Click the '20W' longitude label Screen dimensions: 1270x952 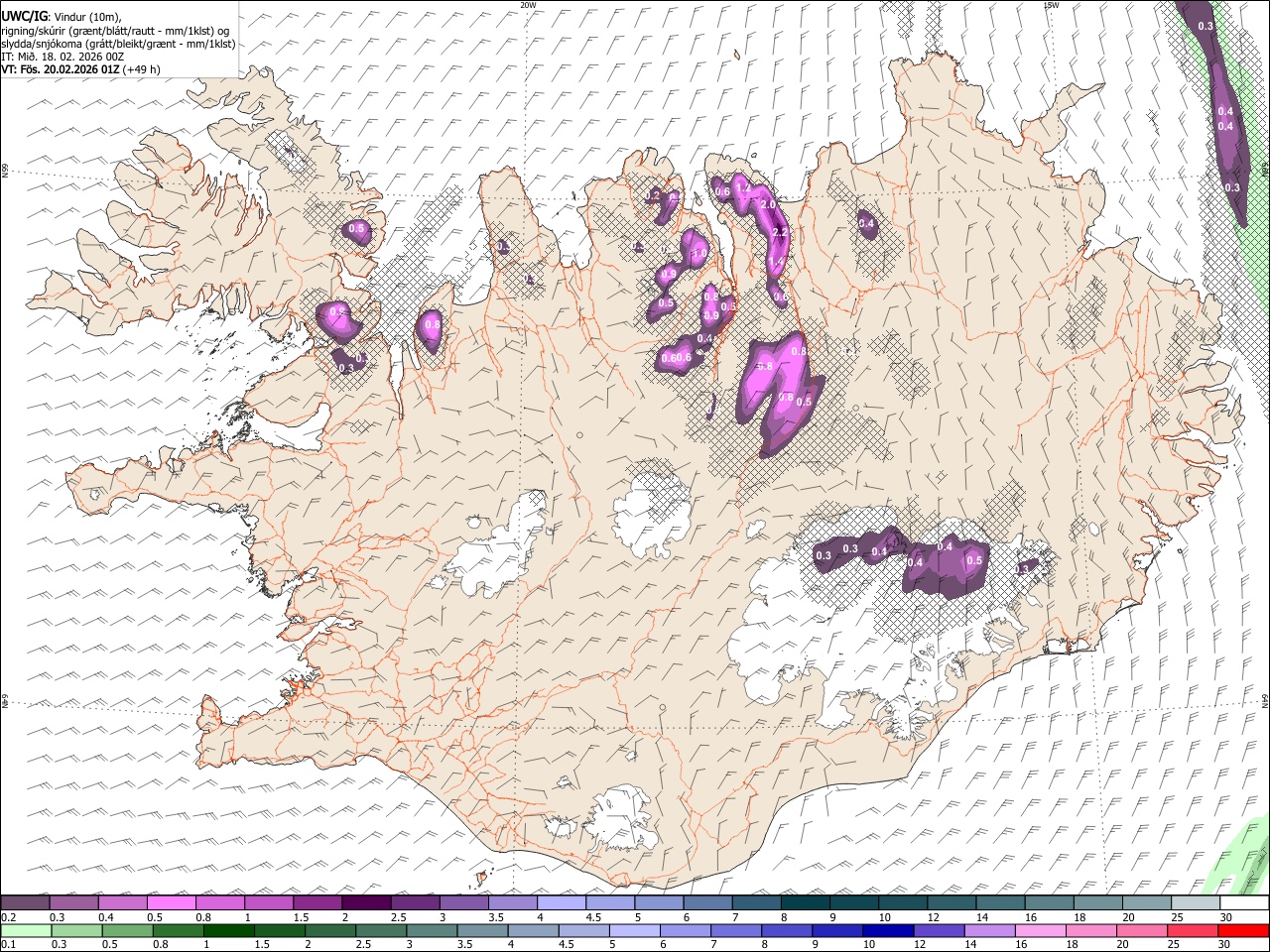(x=528, y=5)
